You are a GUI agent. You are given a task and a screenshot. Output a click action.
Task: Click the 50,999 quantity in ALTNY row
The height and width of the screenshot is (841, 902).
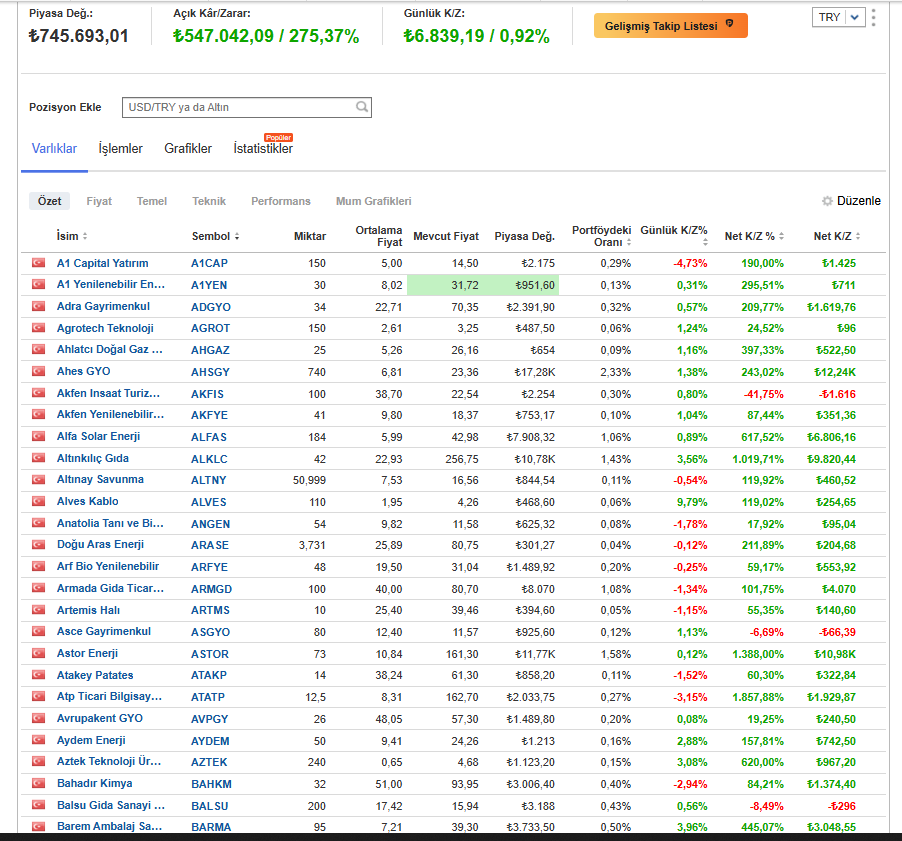click(x=309, y=480)
